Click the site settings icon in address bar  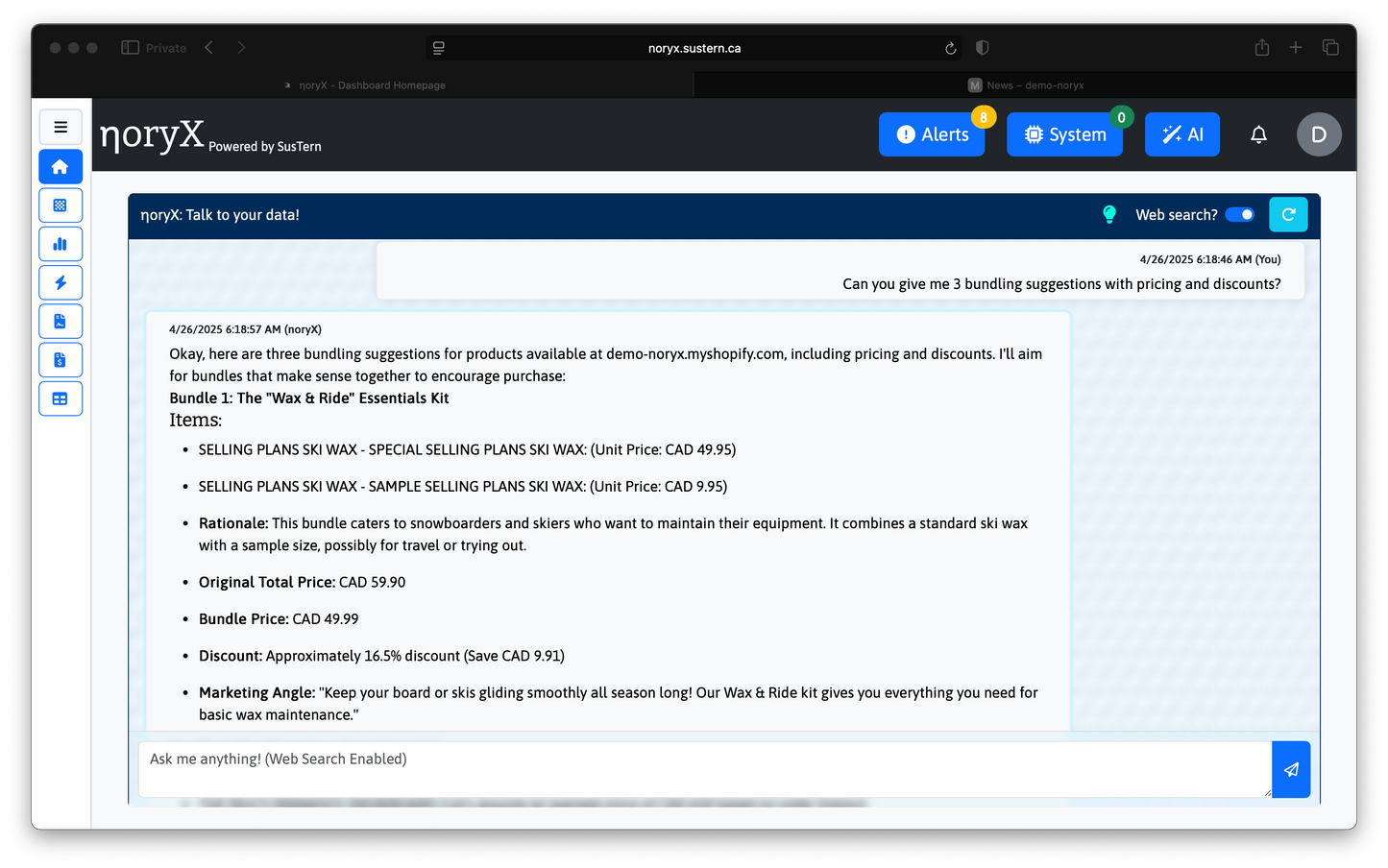coord(439,48)
